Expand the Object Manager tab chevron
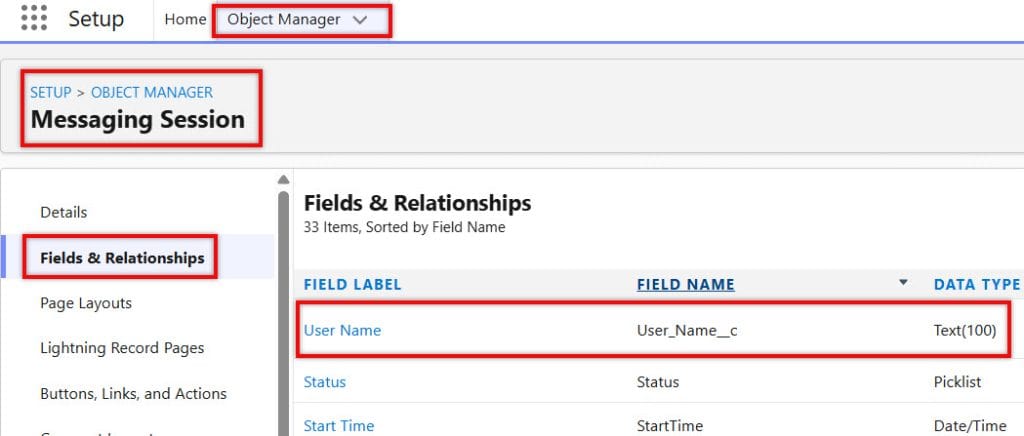This screenshot has height=436, width=1024. [x=360, y=20]
